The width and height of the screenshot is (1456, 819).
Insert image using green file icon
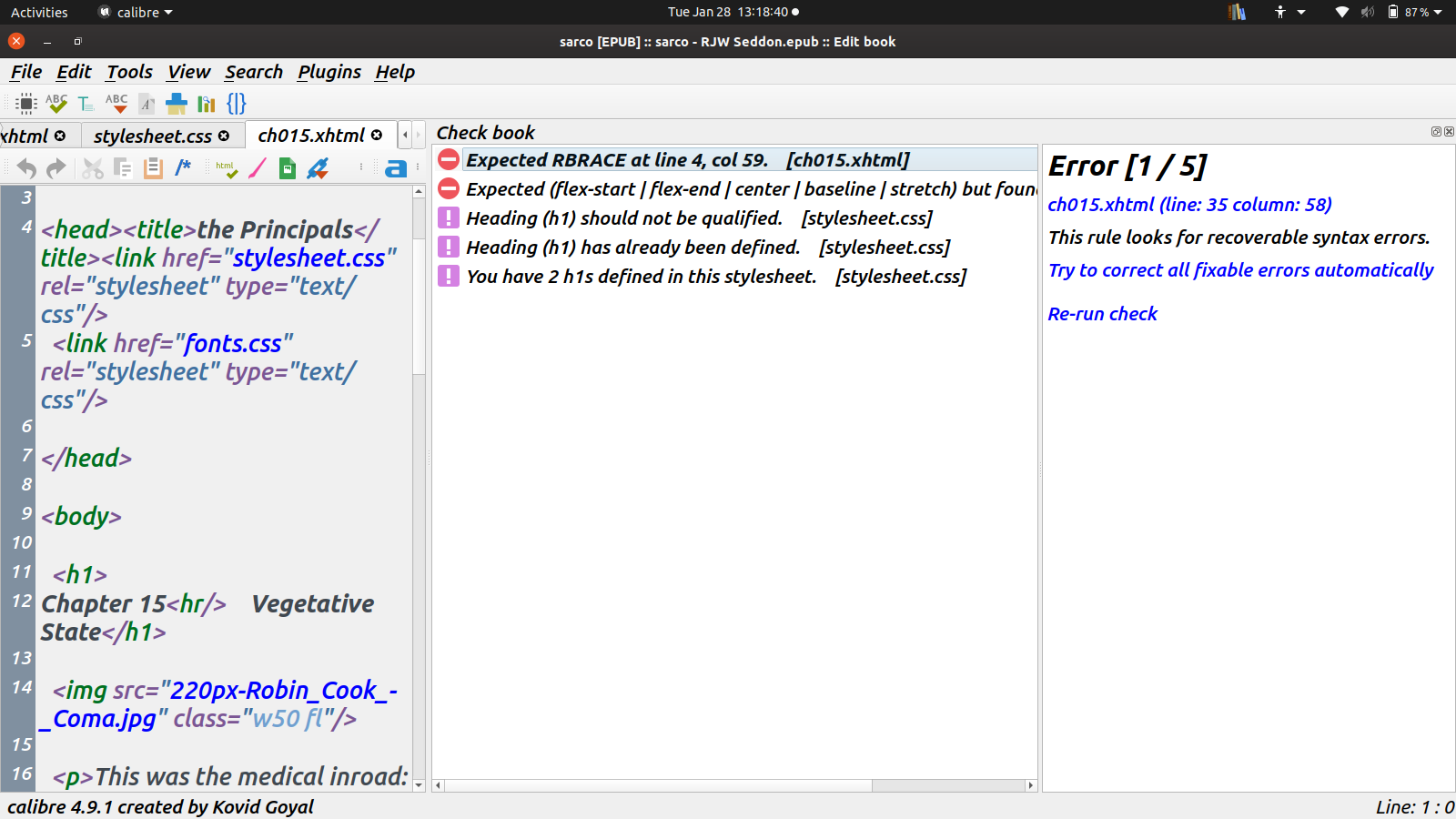(288, 168)
